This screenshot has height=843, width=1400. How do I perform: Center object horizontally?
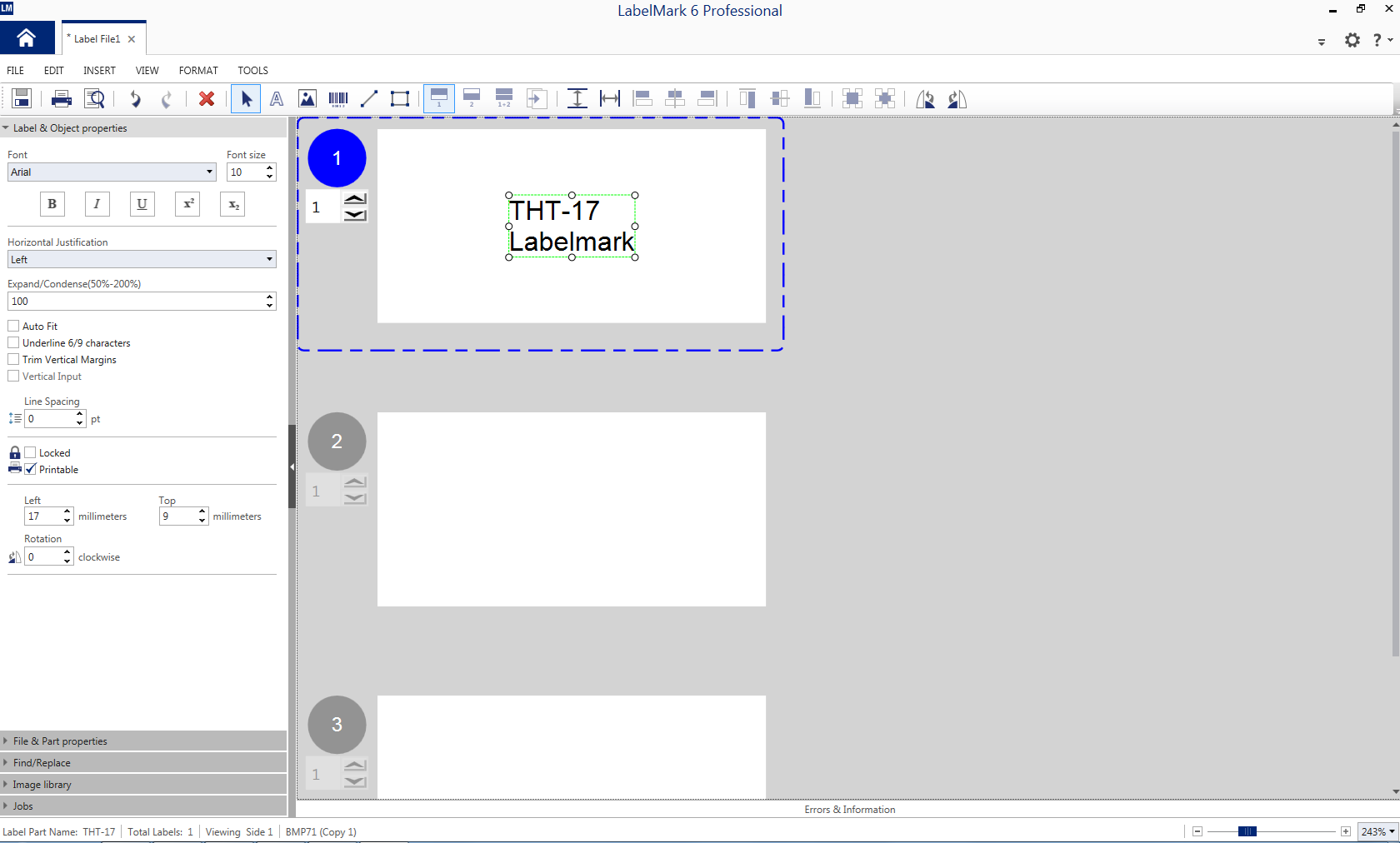click(x=675, y=99)
